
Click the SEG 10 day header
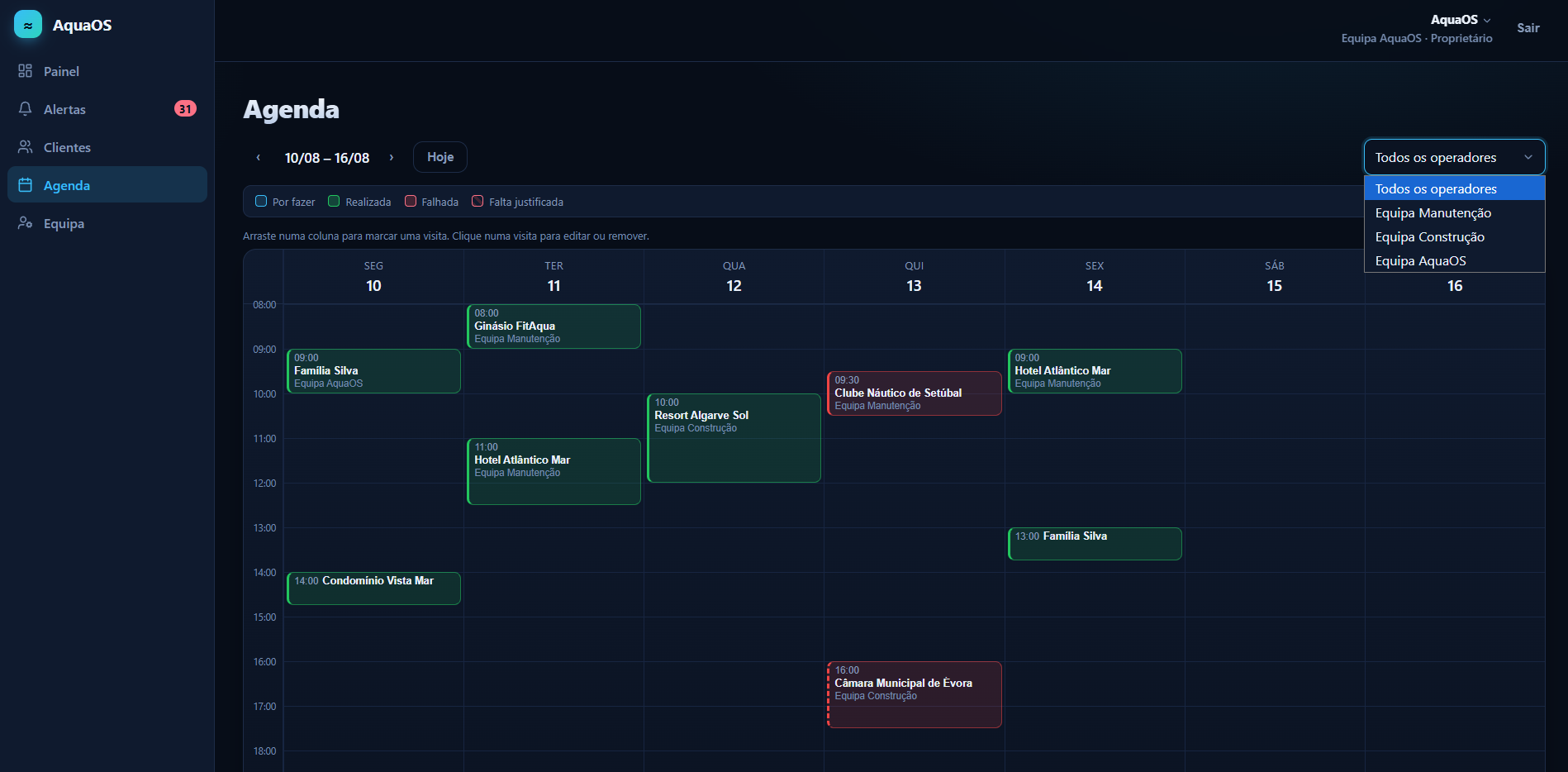373,277
